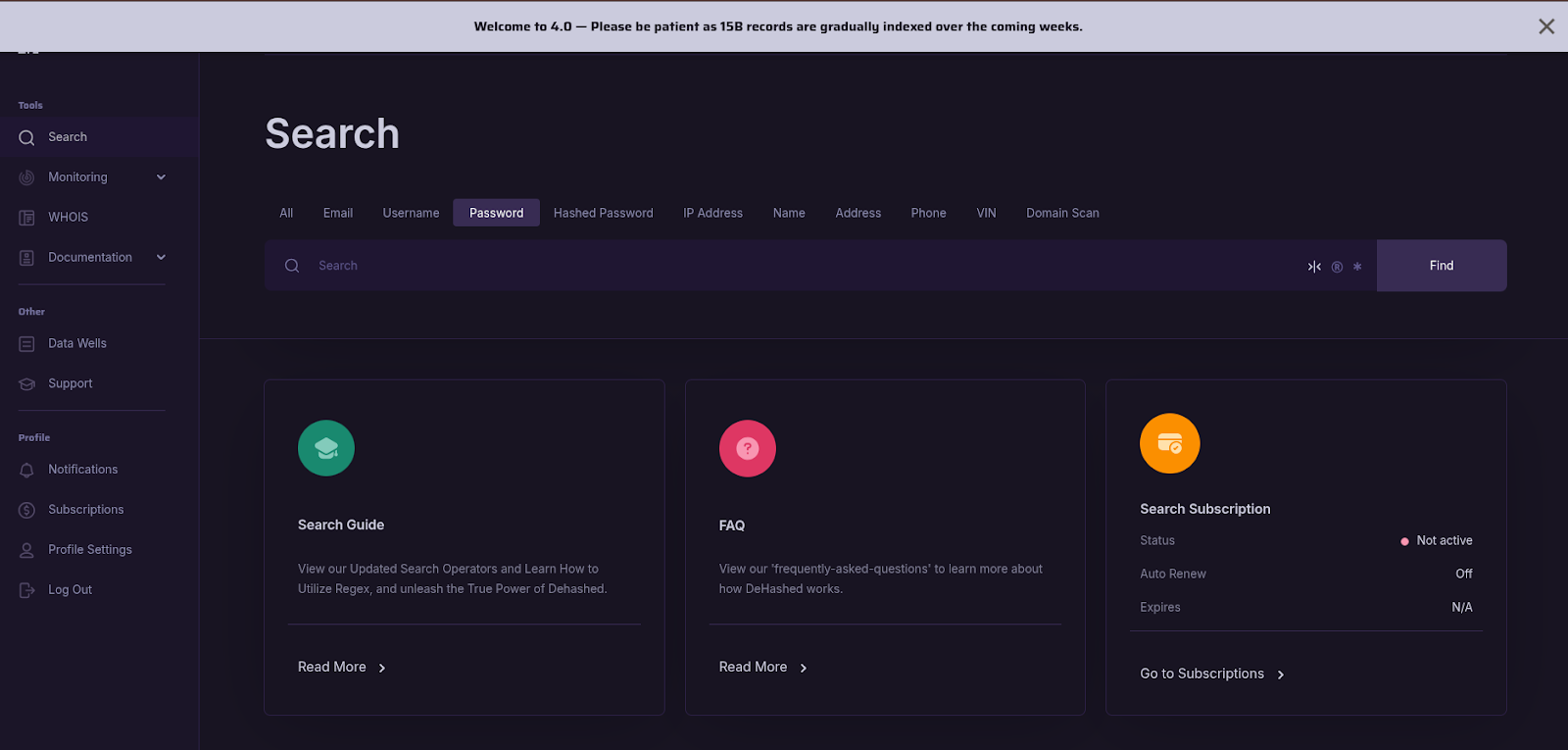Expand the Documentation menu chevron
Viewport: 1568px width, 750px height.
[161, 258]
